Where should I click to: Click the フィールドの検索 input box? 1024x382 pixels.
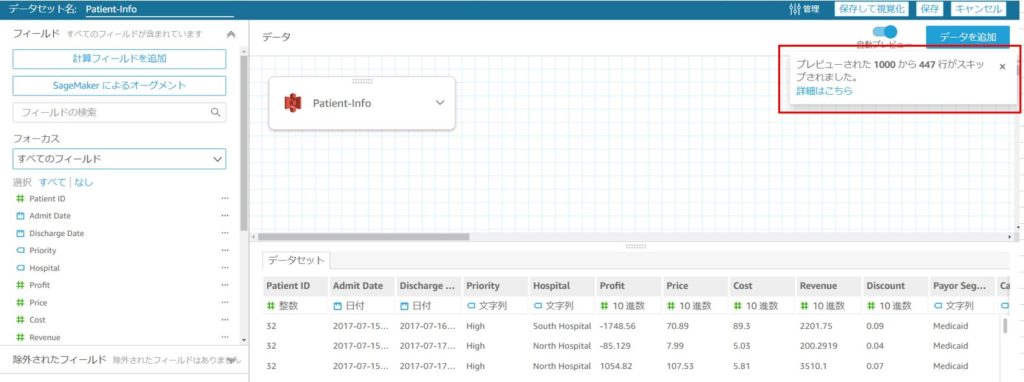click(120, 112)
